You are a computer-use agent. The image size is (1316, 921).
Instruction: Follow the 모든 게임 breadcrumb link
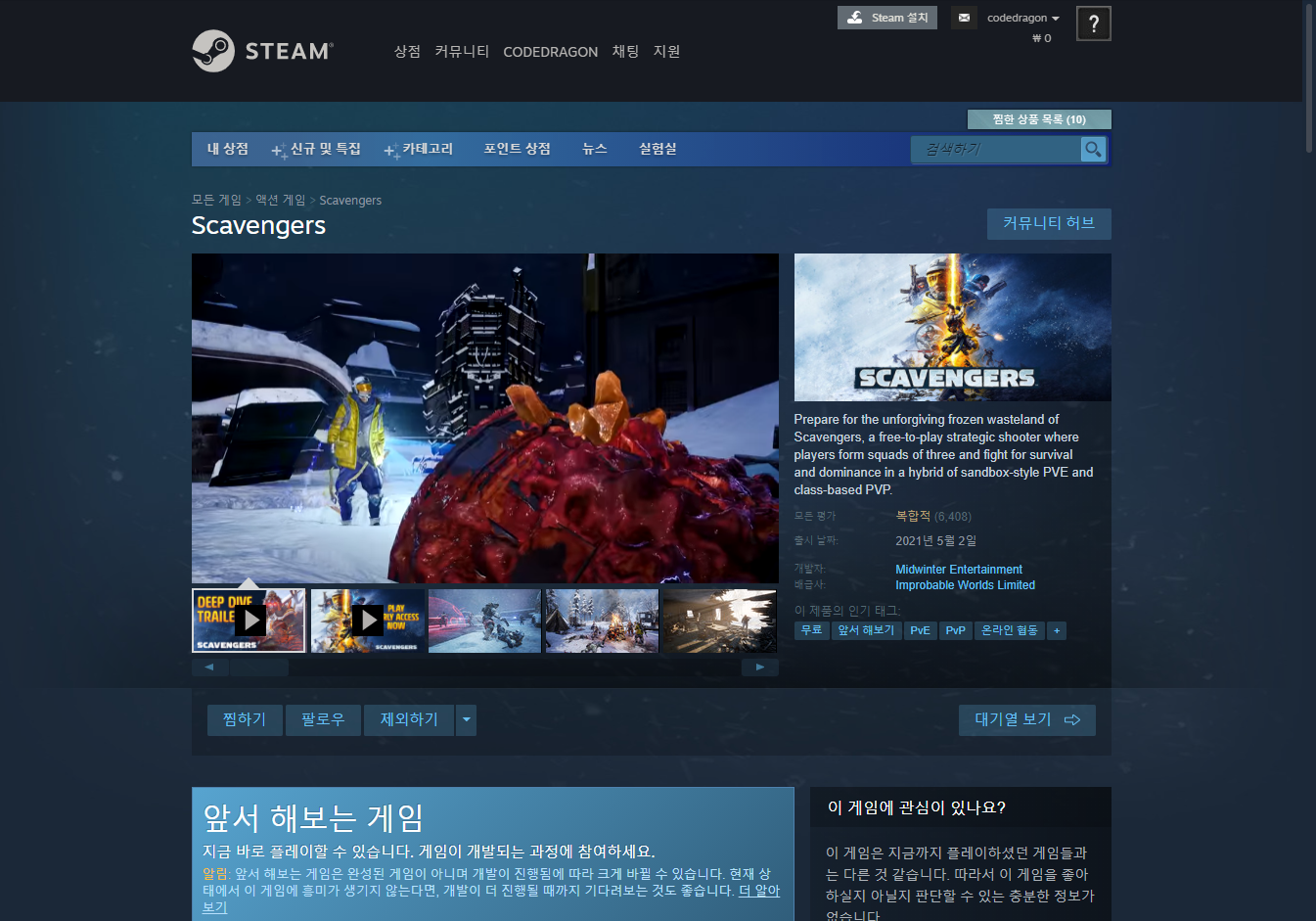pos(216,200)
